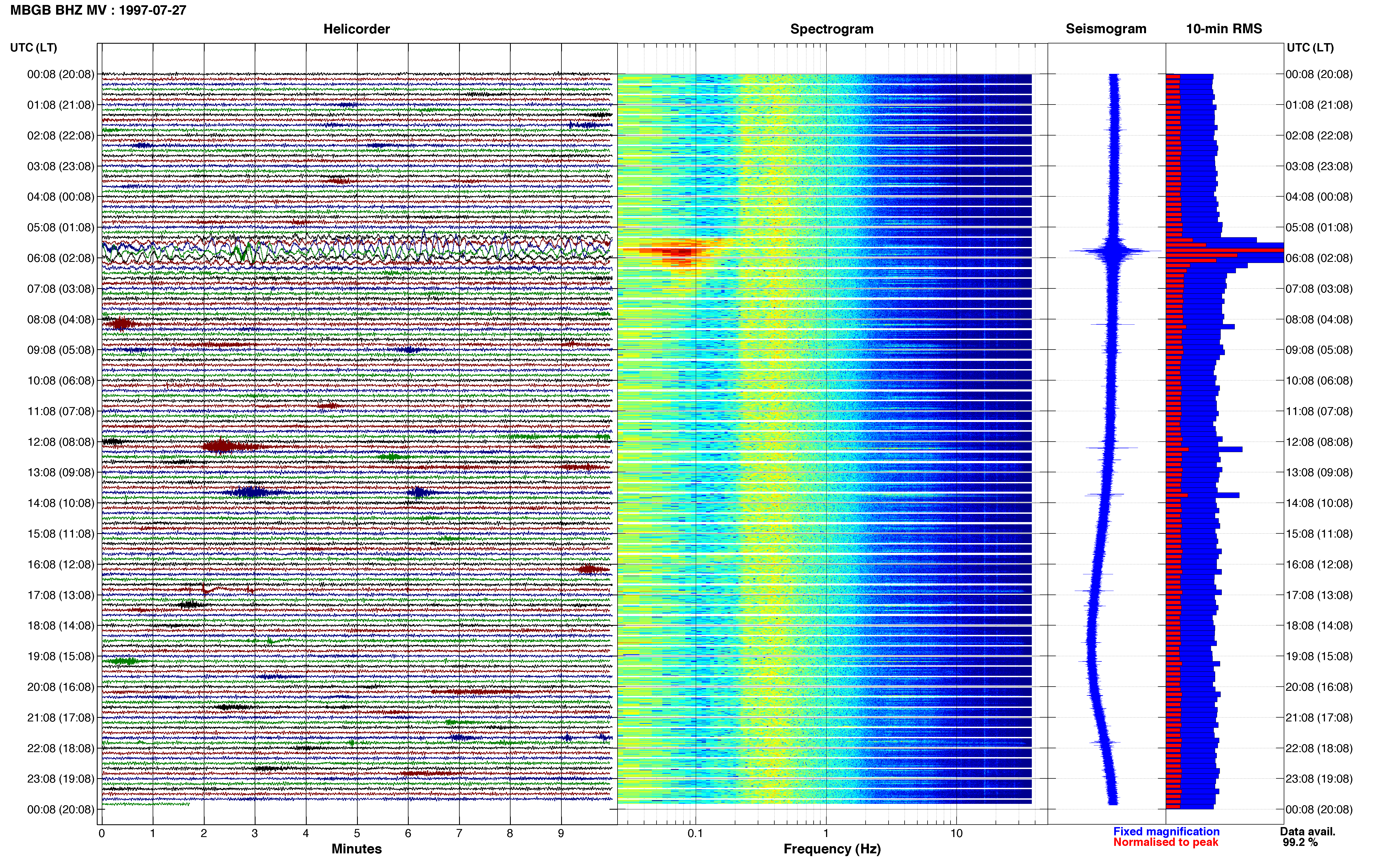The width and height of the screenshot is (1388, 868).
Task: Click right time label '18:08 (14:08)'
Action: tap(1319, 626)
